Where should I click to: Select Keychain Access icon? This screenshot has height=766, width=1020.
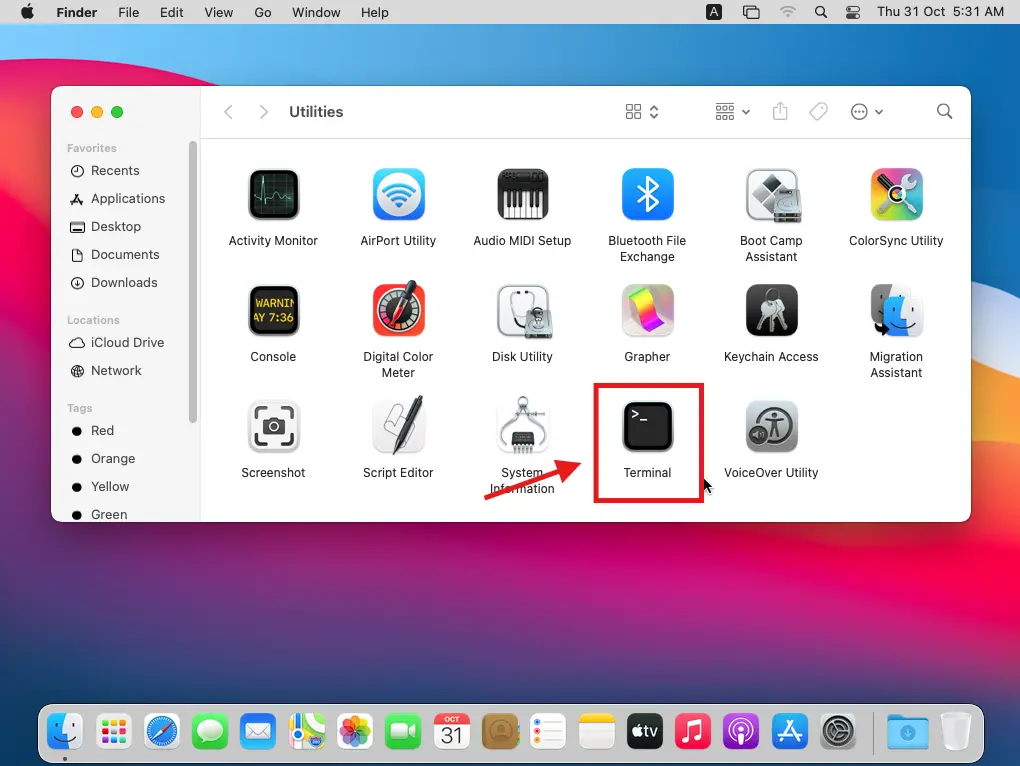click(x=772, y=310)
